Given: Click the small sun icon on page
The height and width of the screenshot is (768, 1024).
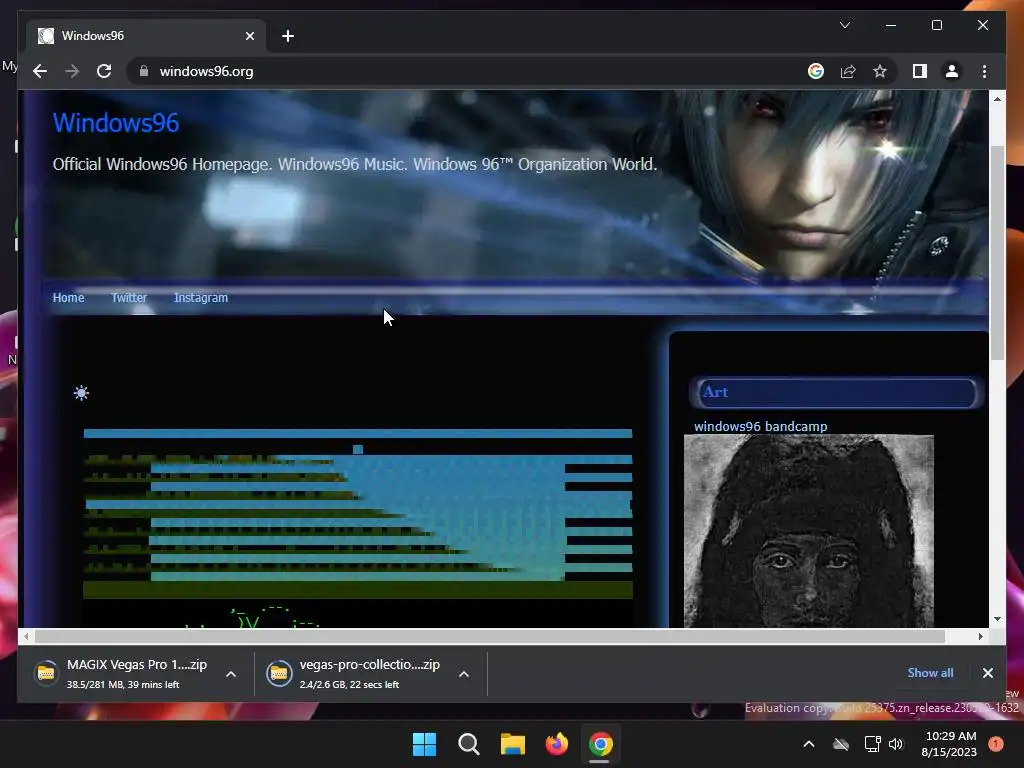Looking at the screenshot, I should 81,393.
